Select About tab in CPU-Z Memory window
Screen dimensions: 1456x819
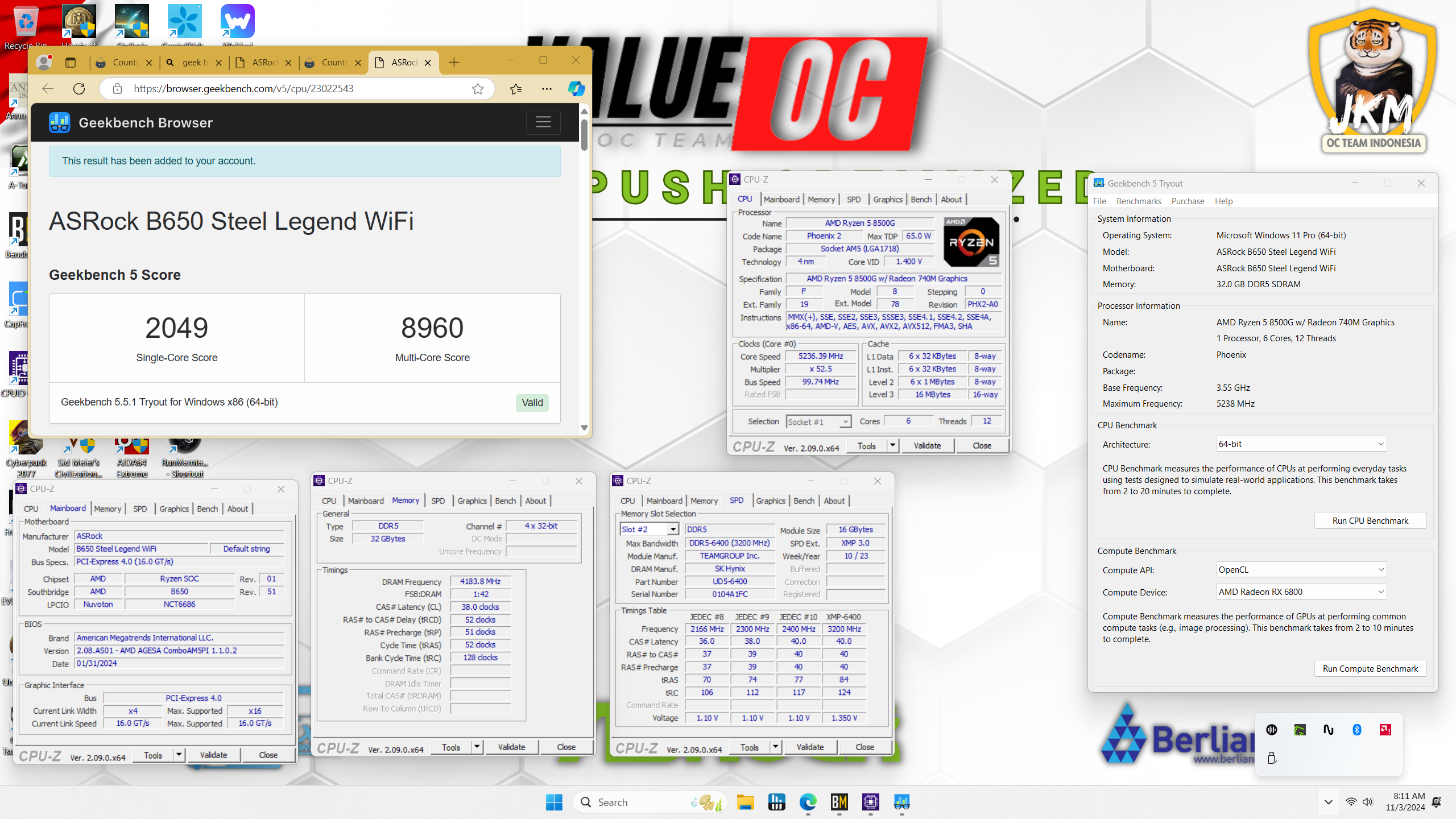point(535,501)
